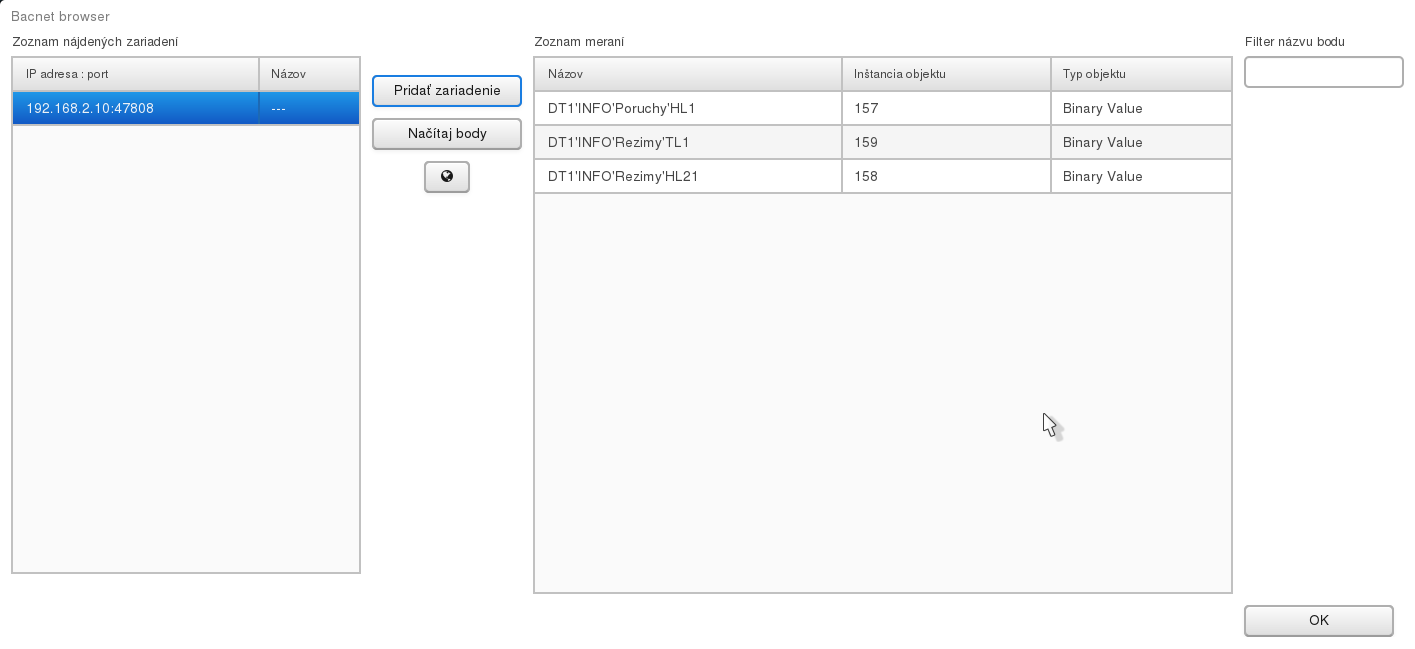
Task: Click the Názov header in Zoznam meraní
Action: coord(688,74)
